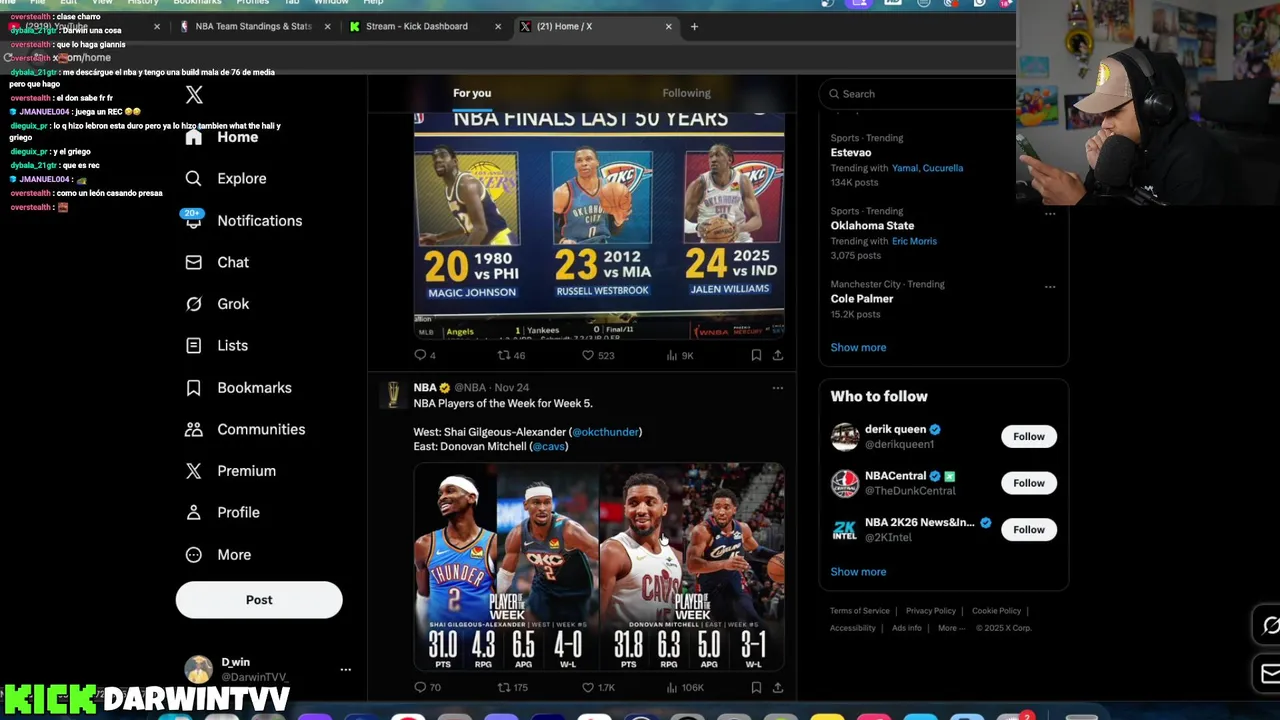Viewport: 1280px width, 720px height.
Task: Click the Post button
Action: point(259,600)
